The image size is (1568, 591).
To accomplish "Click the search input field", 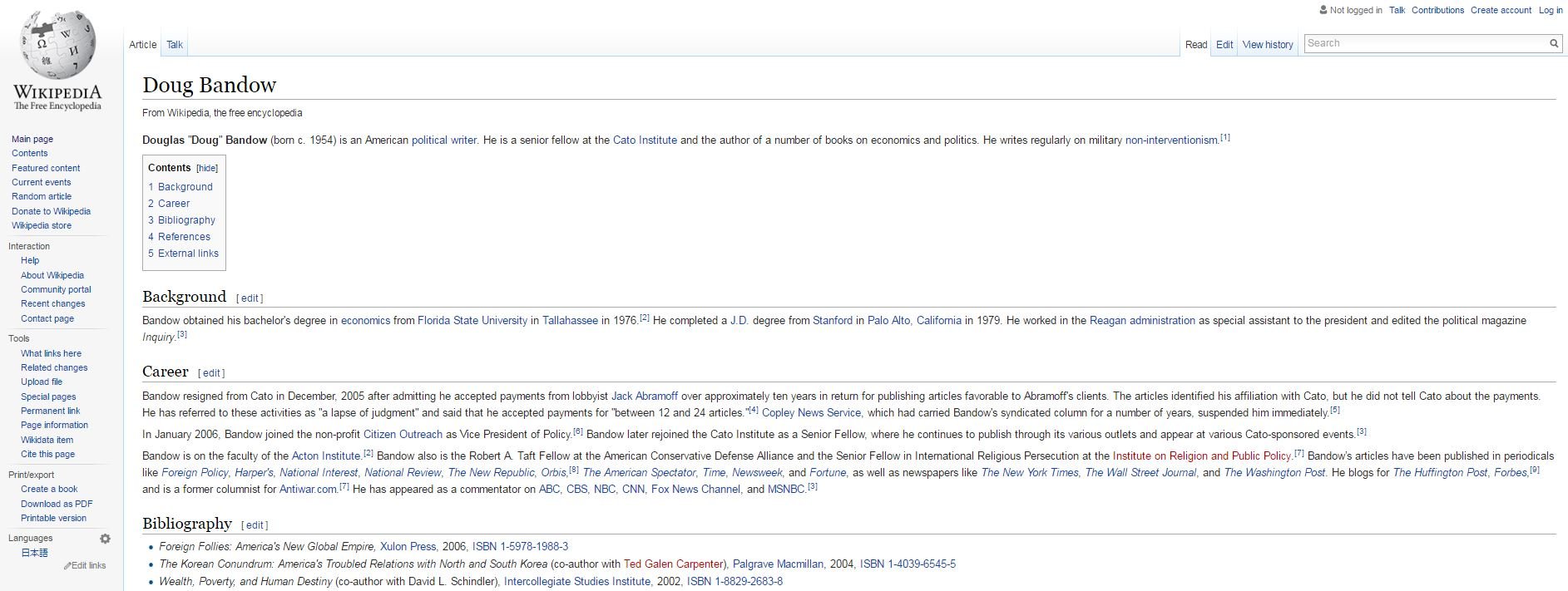I will click(1426, 43).
